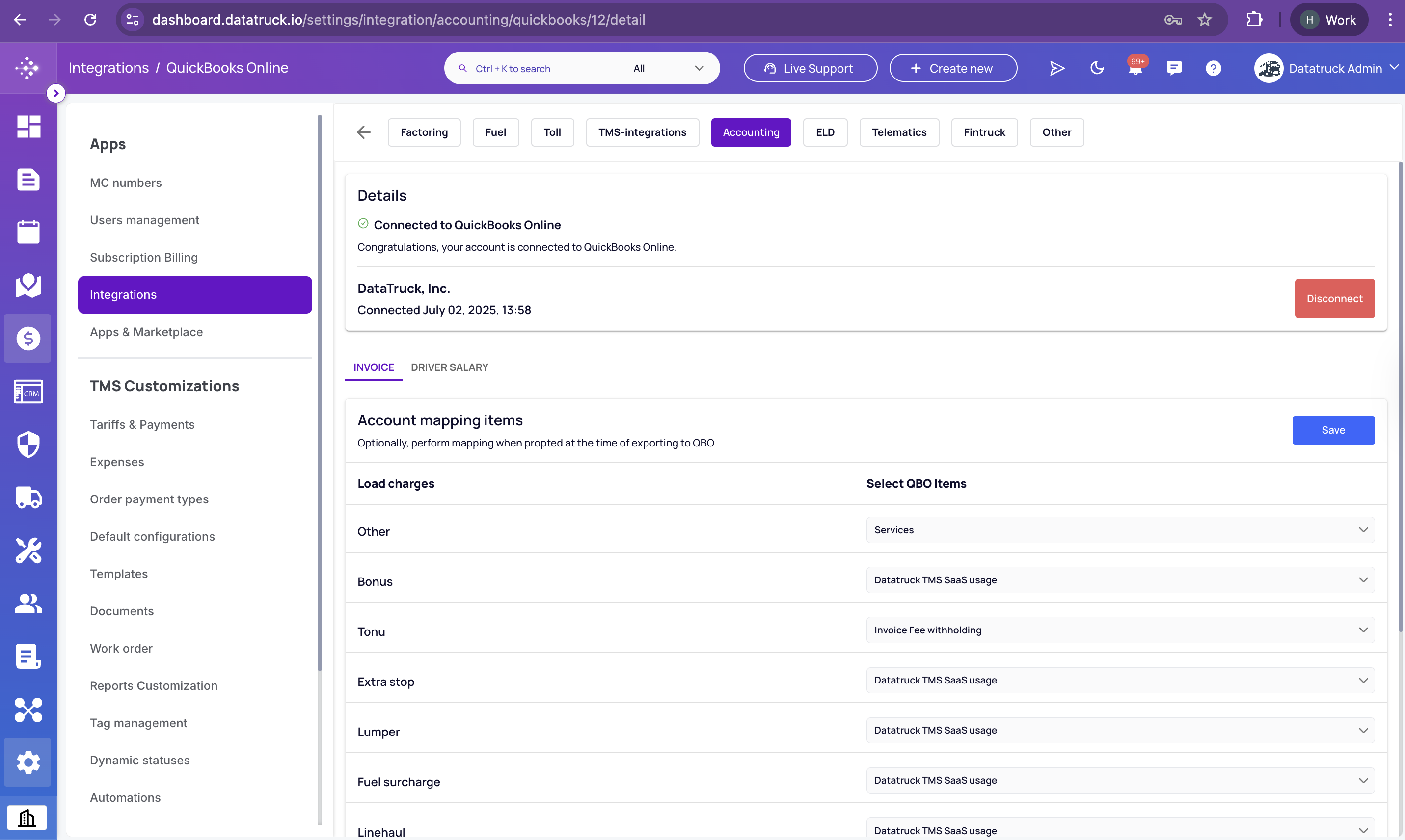Click browser back arrow
Viewport: 1405px width, 840px height.
click(x=20, y=20)
